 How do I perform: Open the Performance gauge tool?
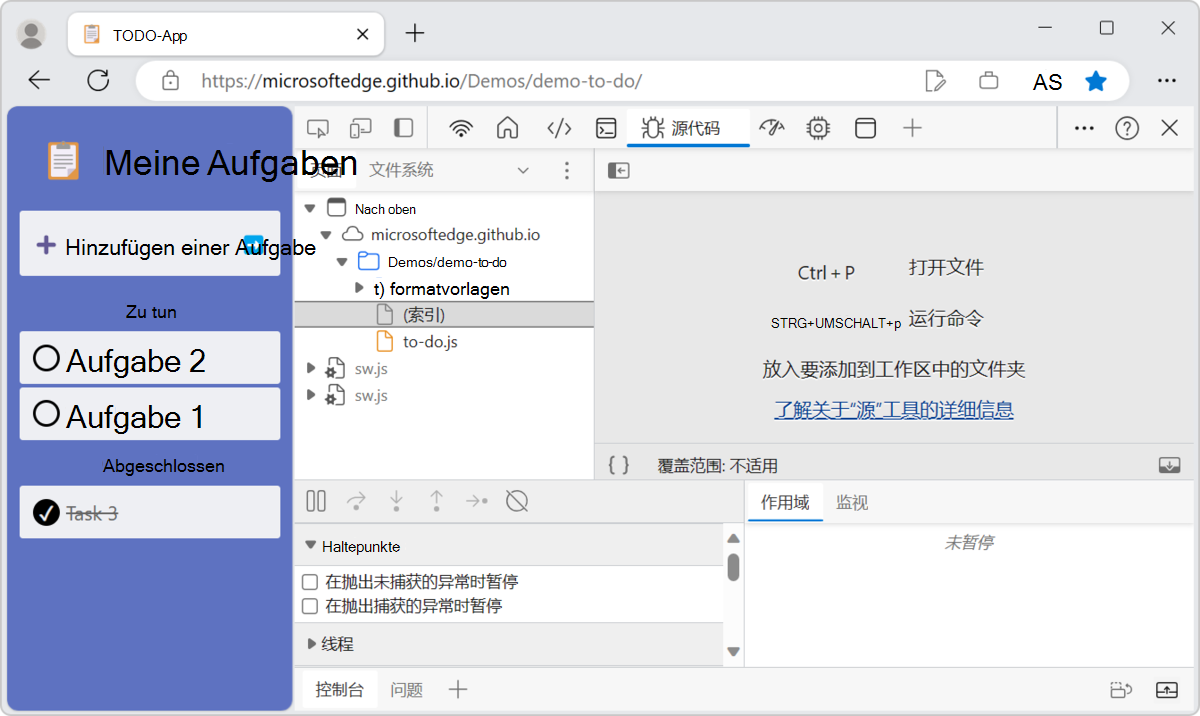click(x=770, y=128)
